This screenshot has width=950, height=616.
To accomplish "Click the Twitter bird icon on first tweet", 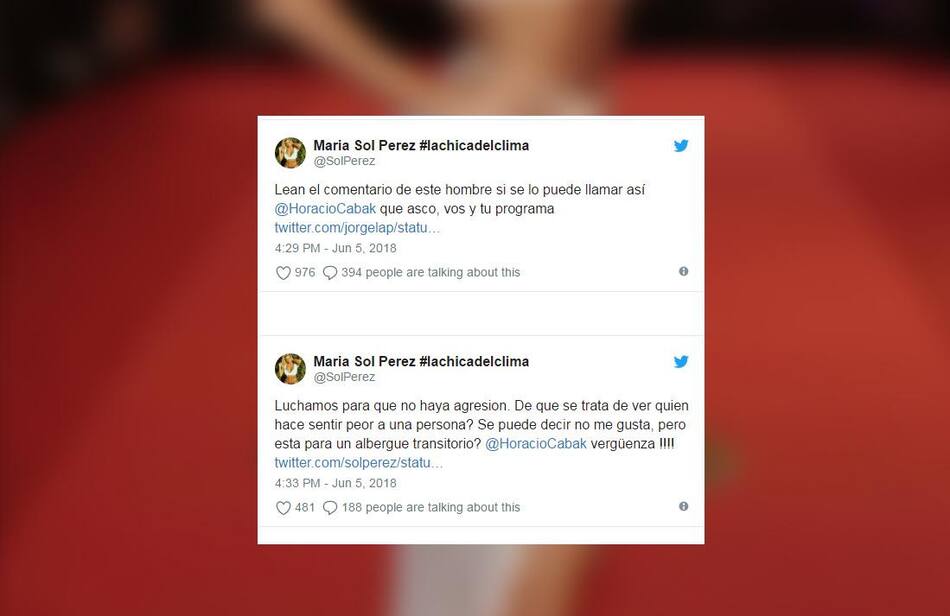I will pos(681,146).
